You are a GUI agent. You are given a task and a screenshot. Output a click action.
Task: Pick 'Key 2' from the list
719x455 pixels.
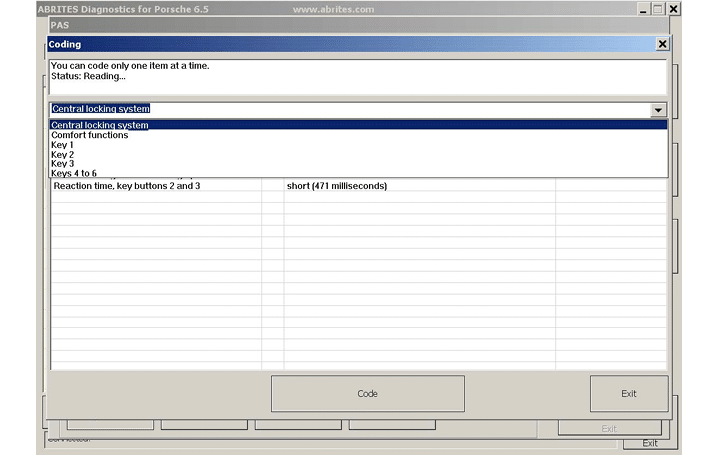(62, 155)
